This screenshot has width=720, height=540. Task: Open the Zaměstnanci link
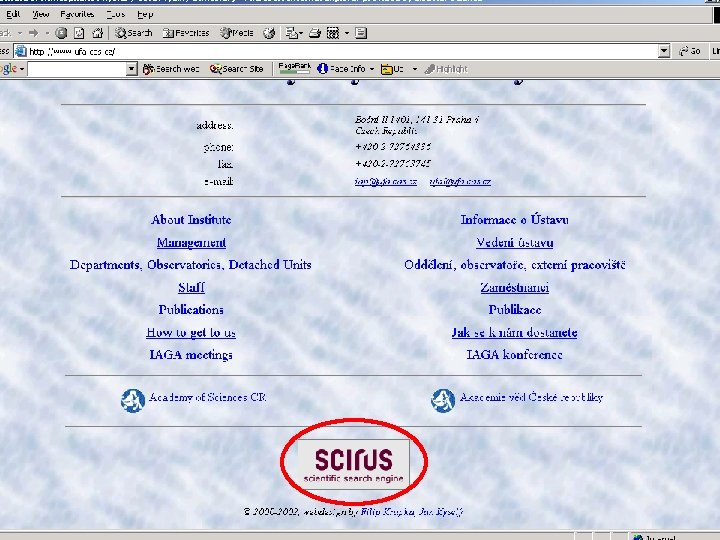(x=514, y=287)
